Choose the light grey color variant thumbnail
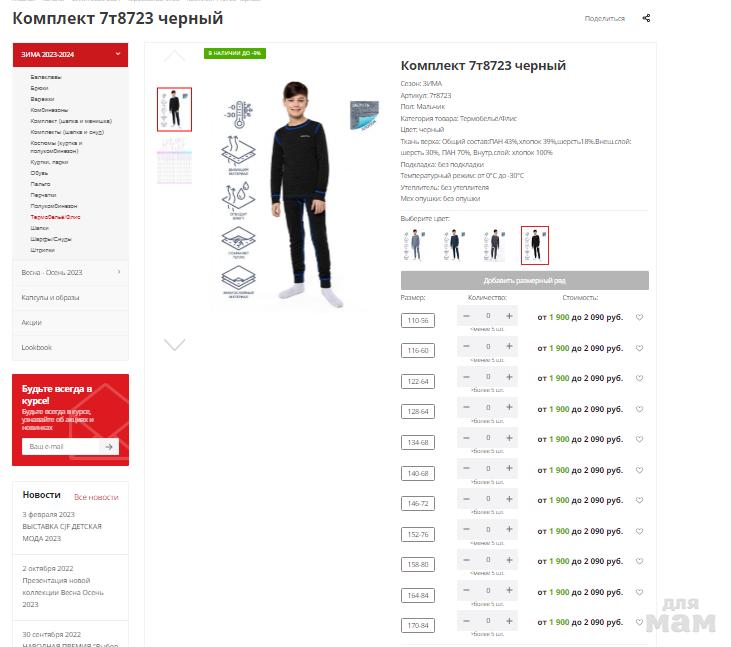 414,245
